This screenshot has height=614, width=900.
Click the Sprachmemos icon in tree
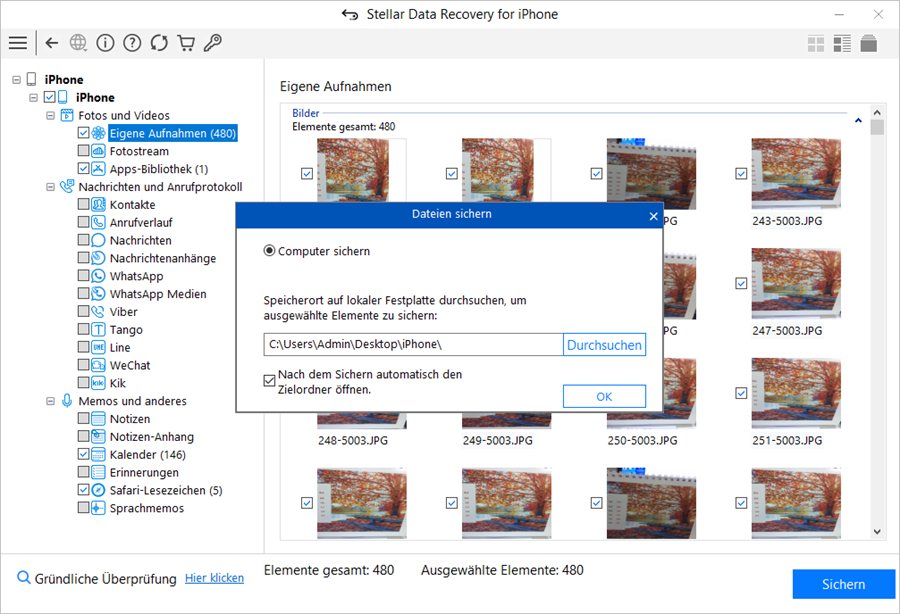point(98,508)
